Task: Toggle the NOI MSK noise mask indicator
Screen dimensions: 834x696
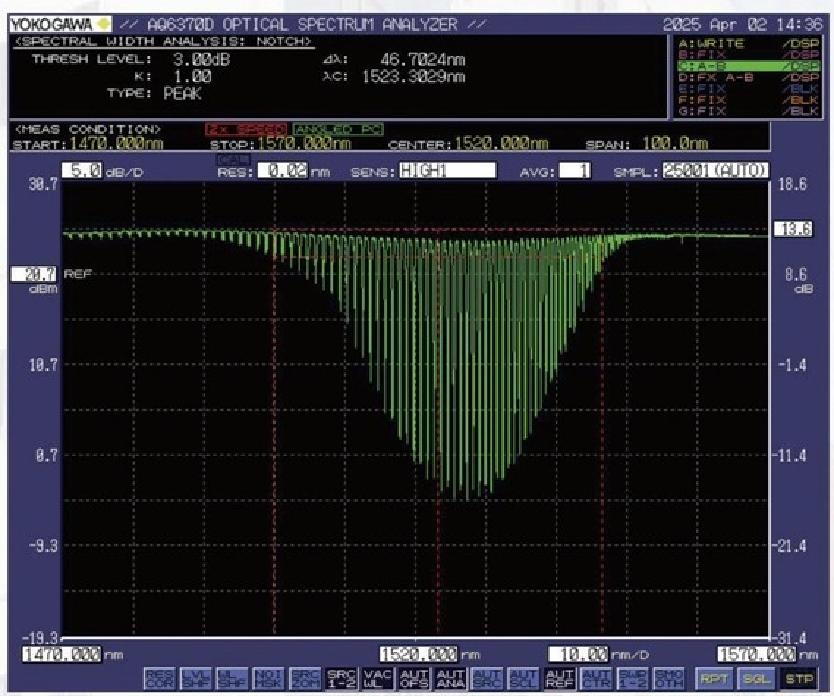Action: click(x=268, y=679)
